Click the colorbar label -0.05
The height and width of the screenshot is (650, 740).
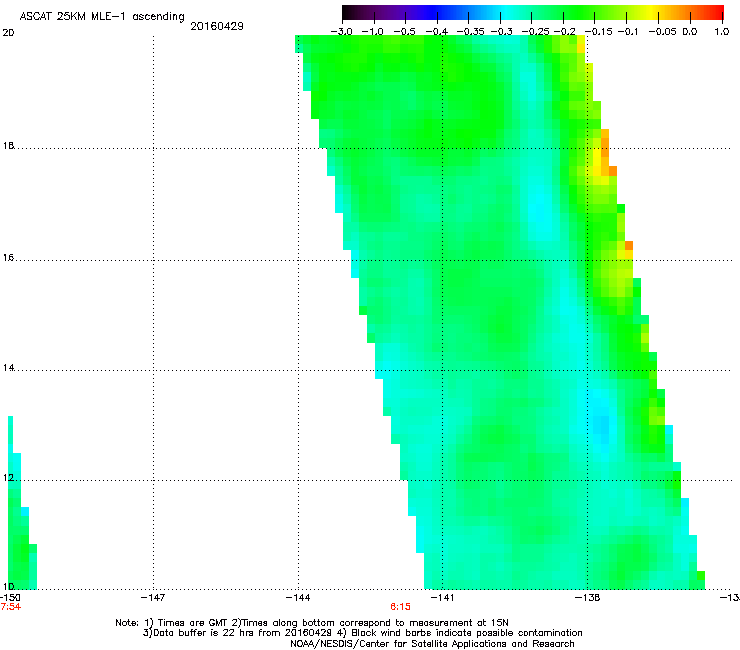[x=663, y=32]
